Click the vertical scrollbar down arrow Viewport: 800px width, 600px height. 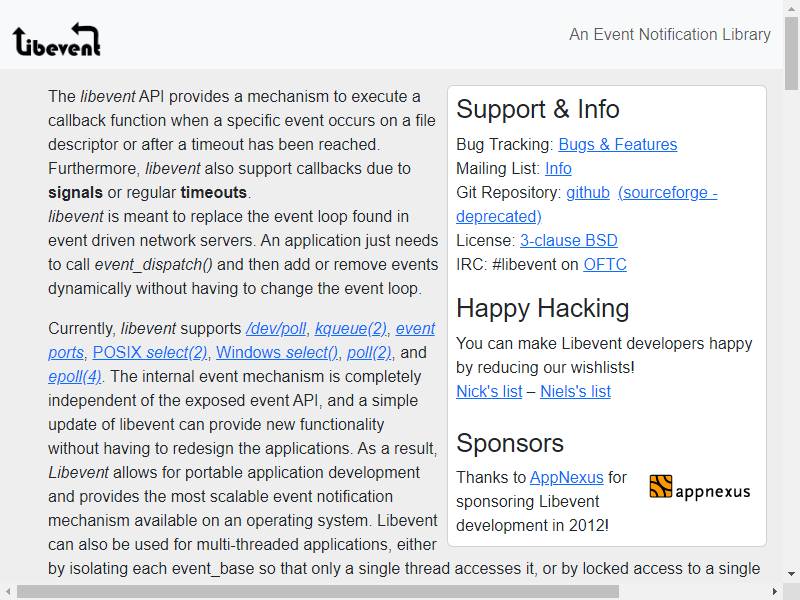791,573
